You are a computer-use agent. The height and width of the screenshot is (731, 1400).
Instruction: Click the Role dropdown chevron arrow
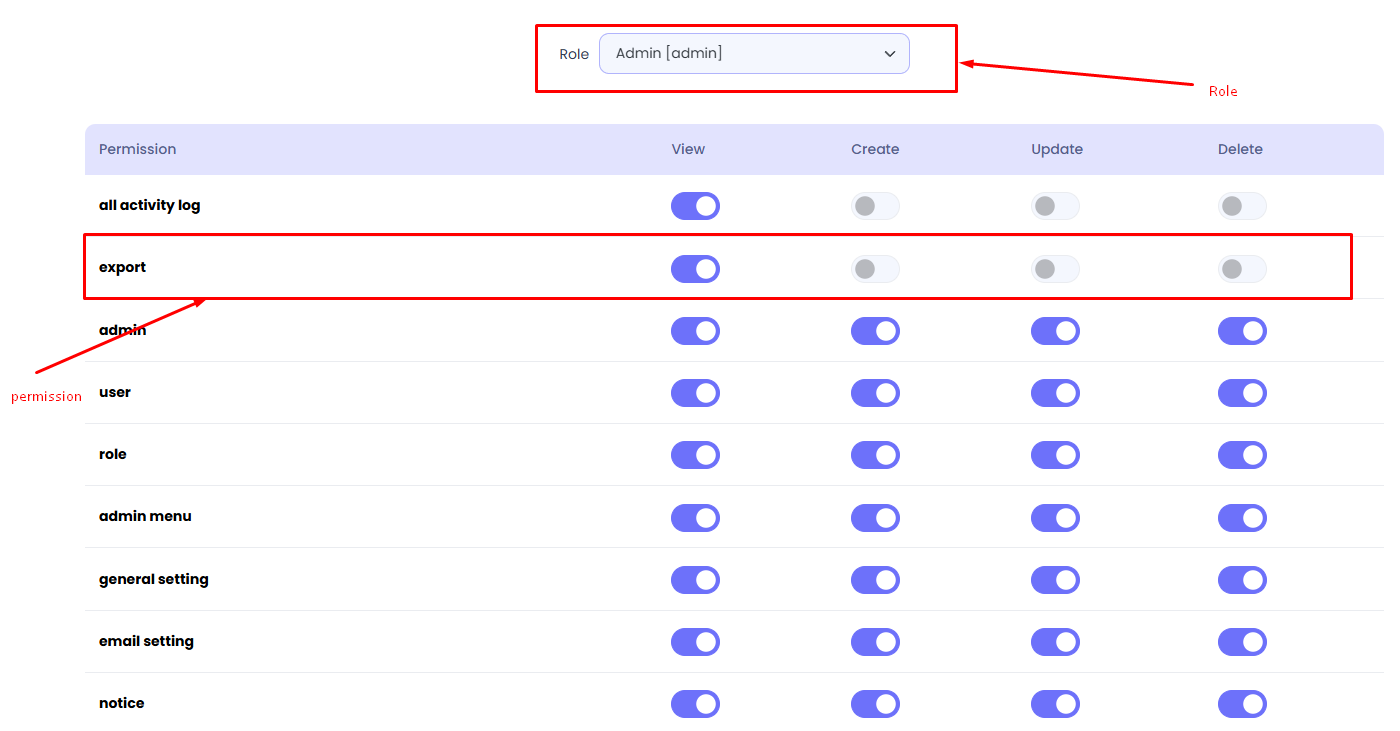[x=889, y=54]
